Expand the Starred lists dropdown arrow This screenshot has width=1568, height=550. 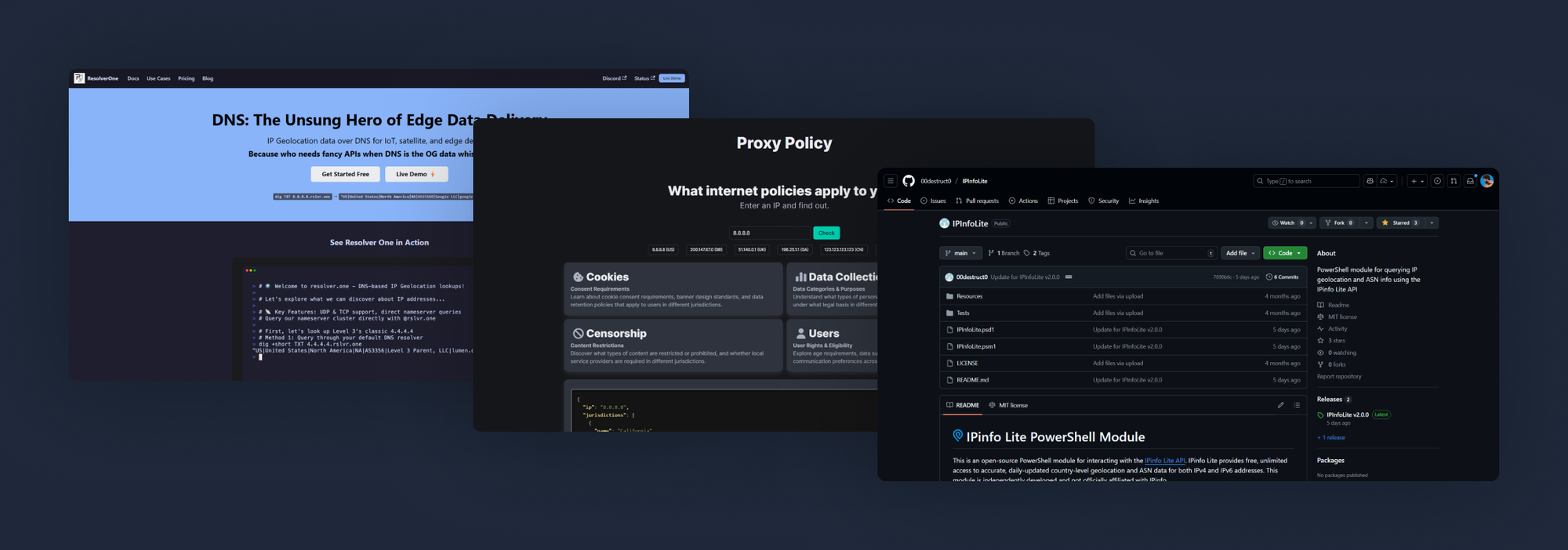(x=1432, y=223)
